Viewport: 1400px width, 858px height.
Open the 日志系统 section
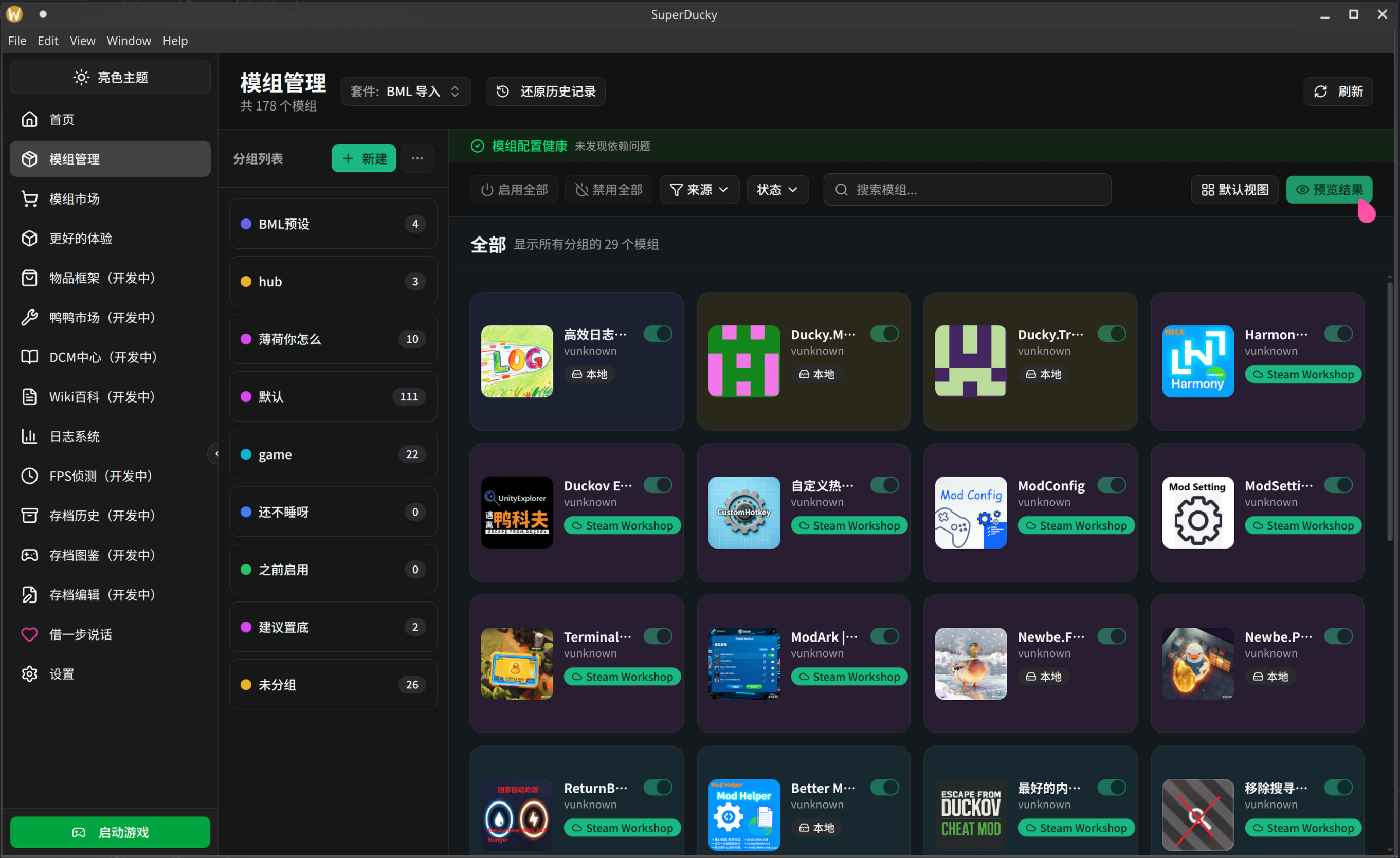74,436
